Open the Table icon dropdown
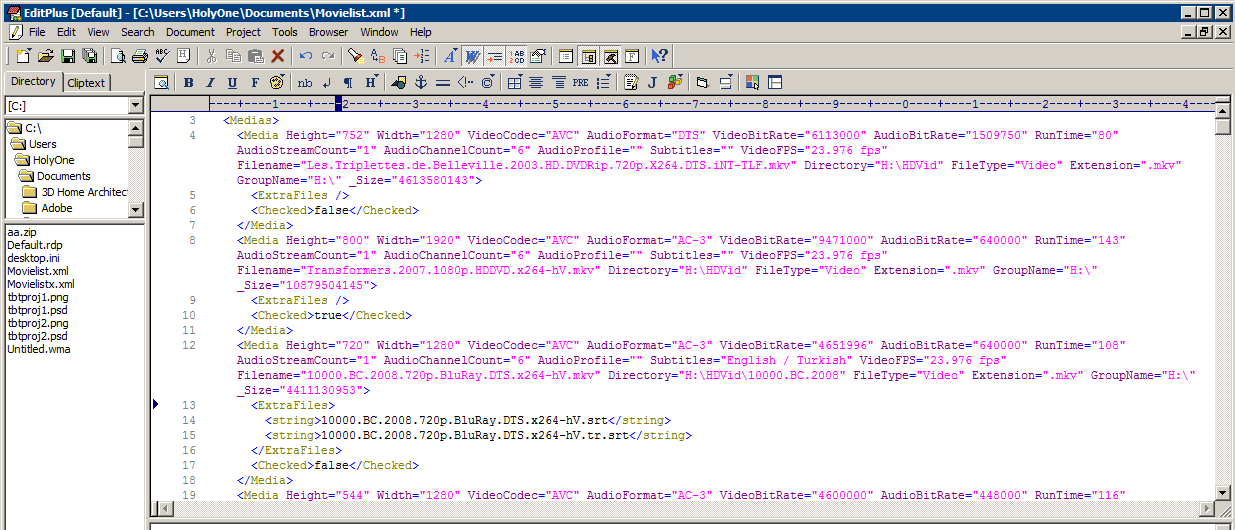 click(x=515, y=82)
